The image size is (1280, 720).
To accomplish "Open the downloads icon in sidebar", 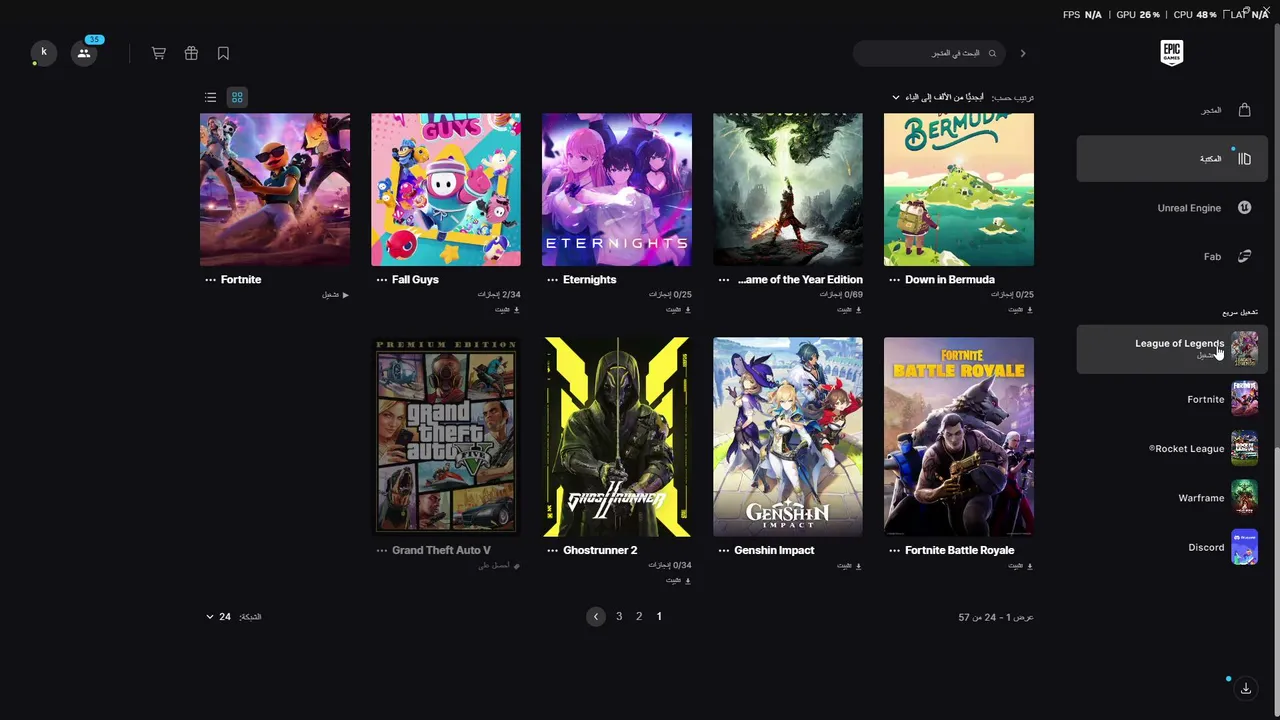I will (1246, 688).
